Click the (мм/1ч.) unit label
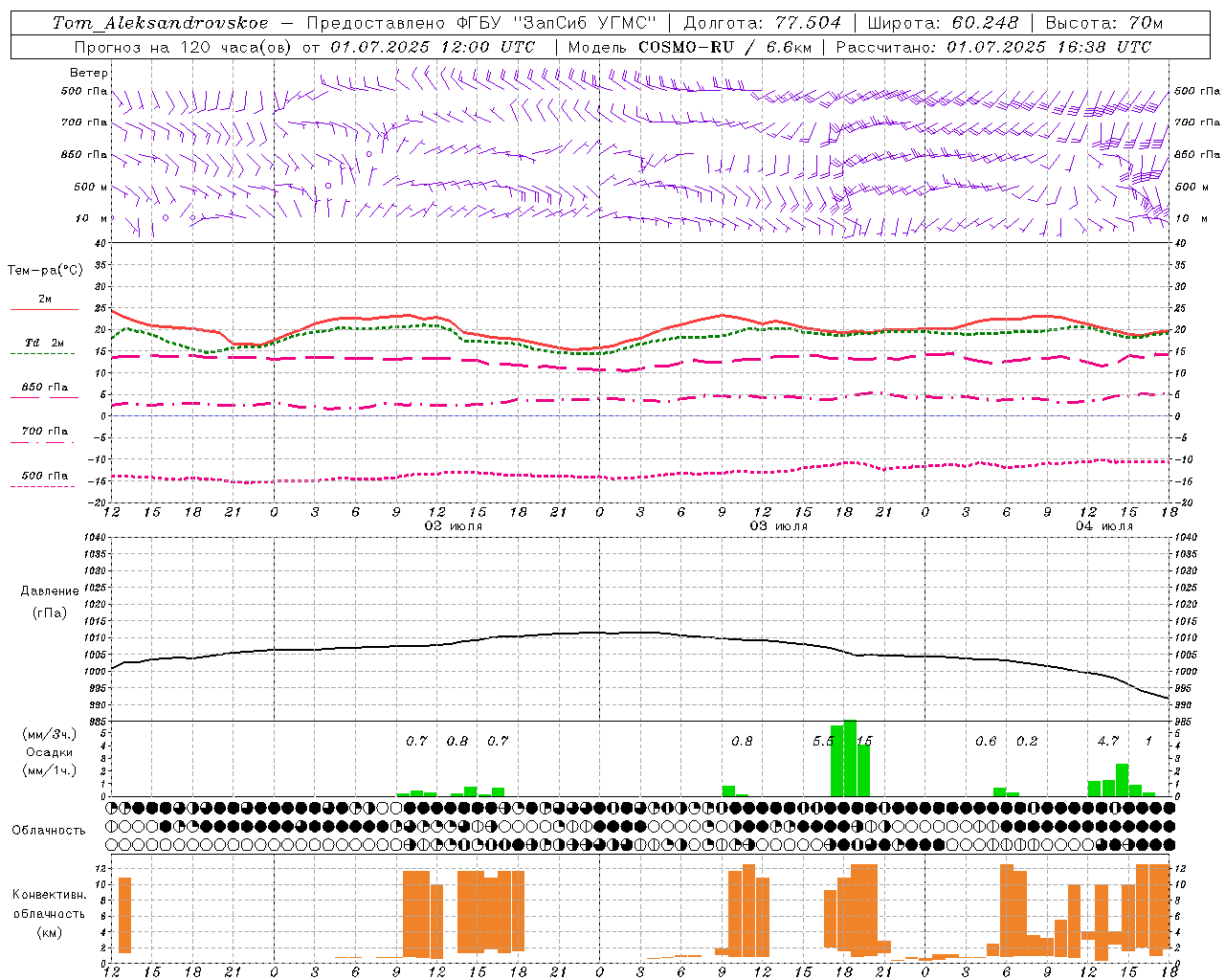 [x=49, y=770]
